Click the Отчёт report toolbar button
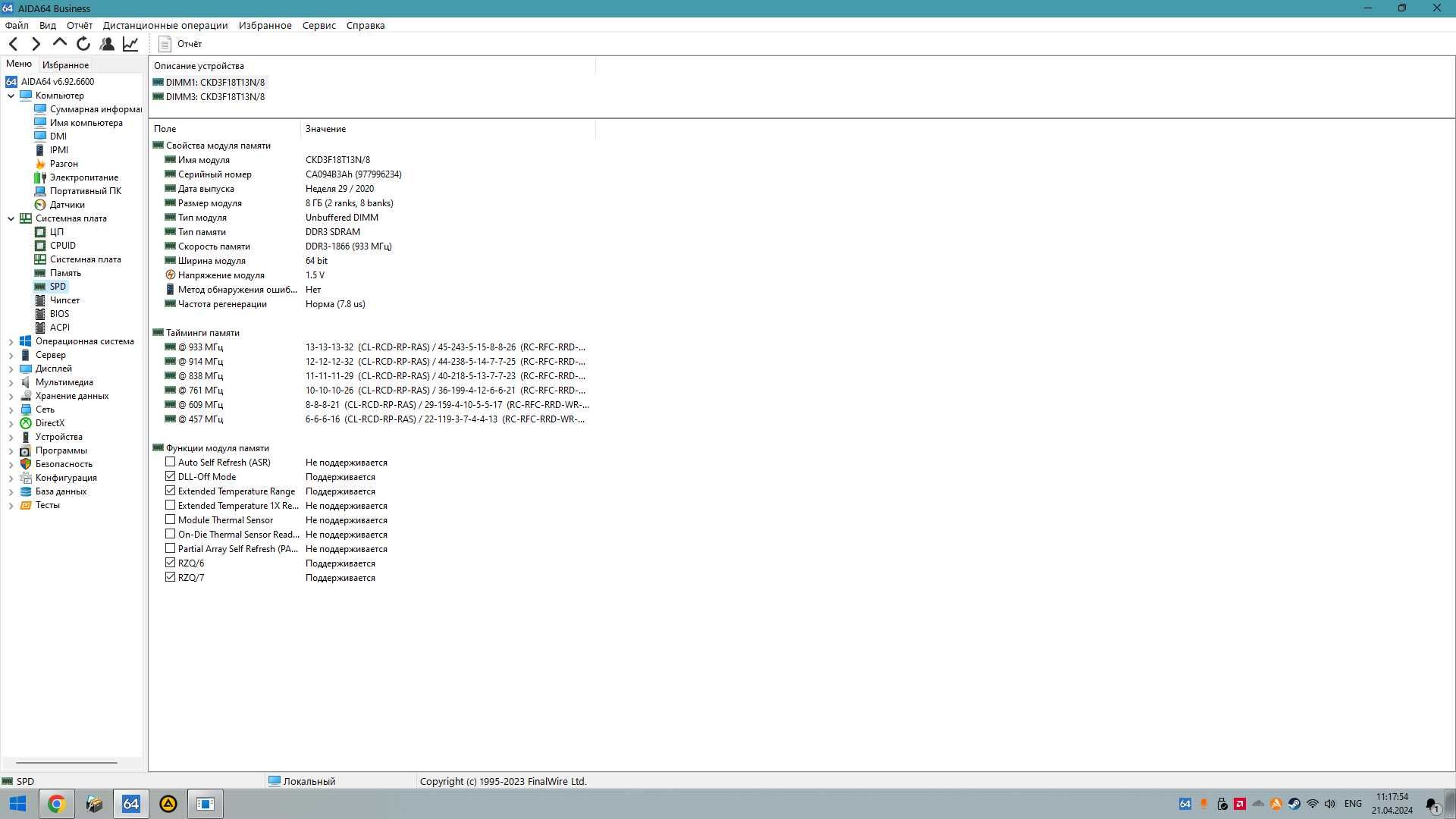The width and height of the screenshot is (1456, 819). pyautogui.click(x=180, y=44)
